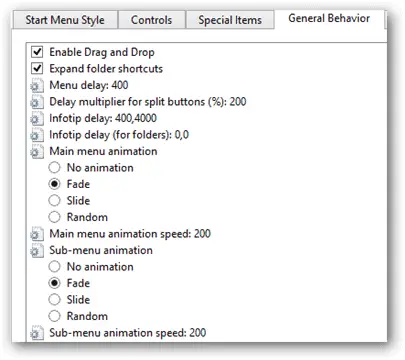Select Fade under Main menu animation

(54, 184)
